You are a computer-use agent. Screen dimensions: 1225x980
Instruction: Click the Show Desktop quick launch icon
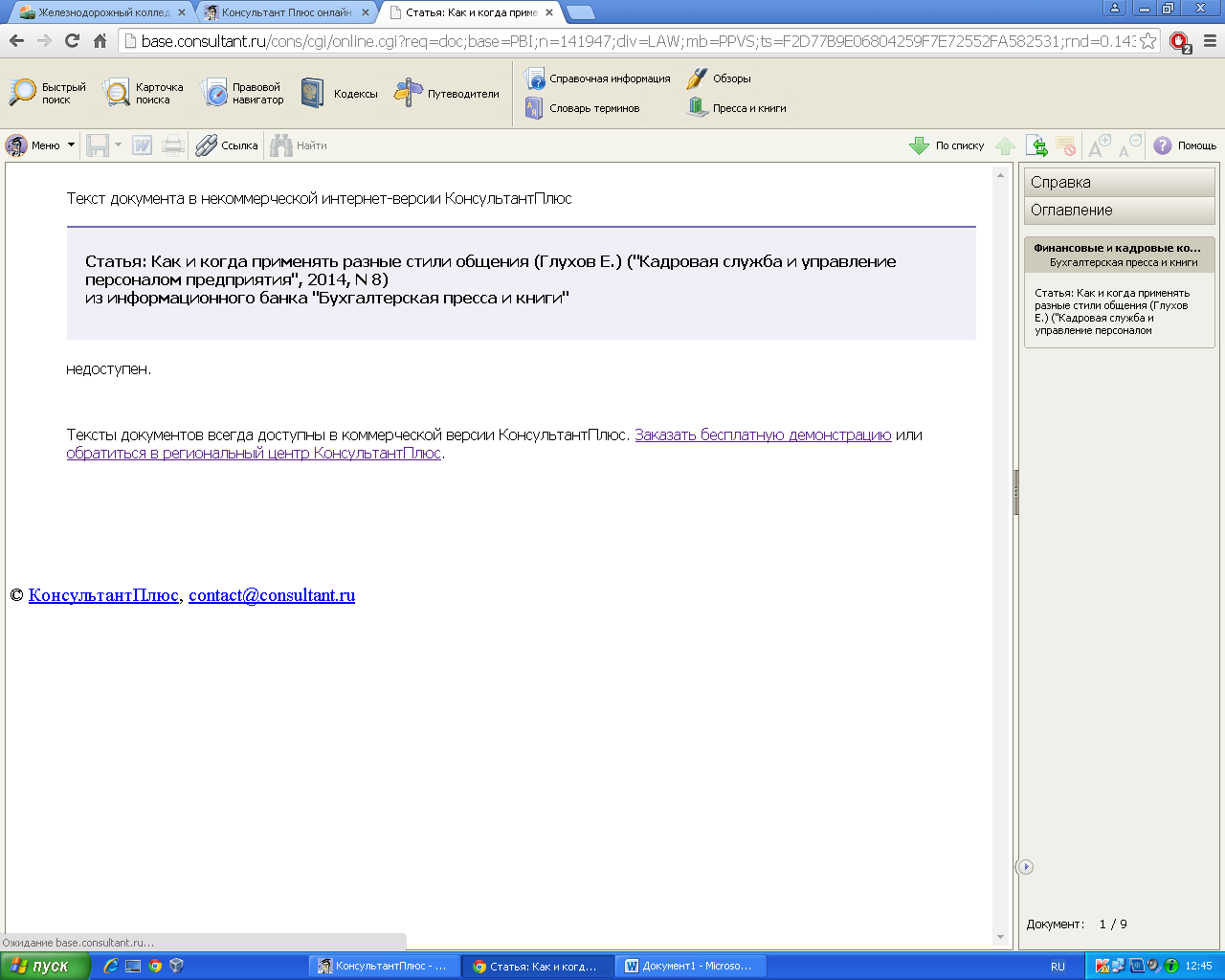pos(133,966)
